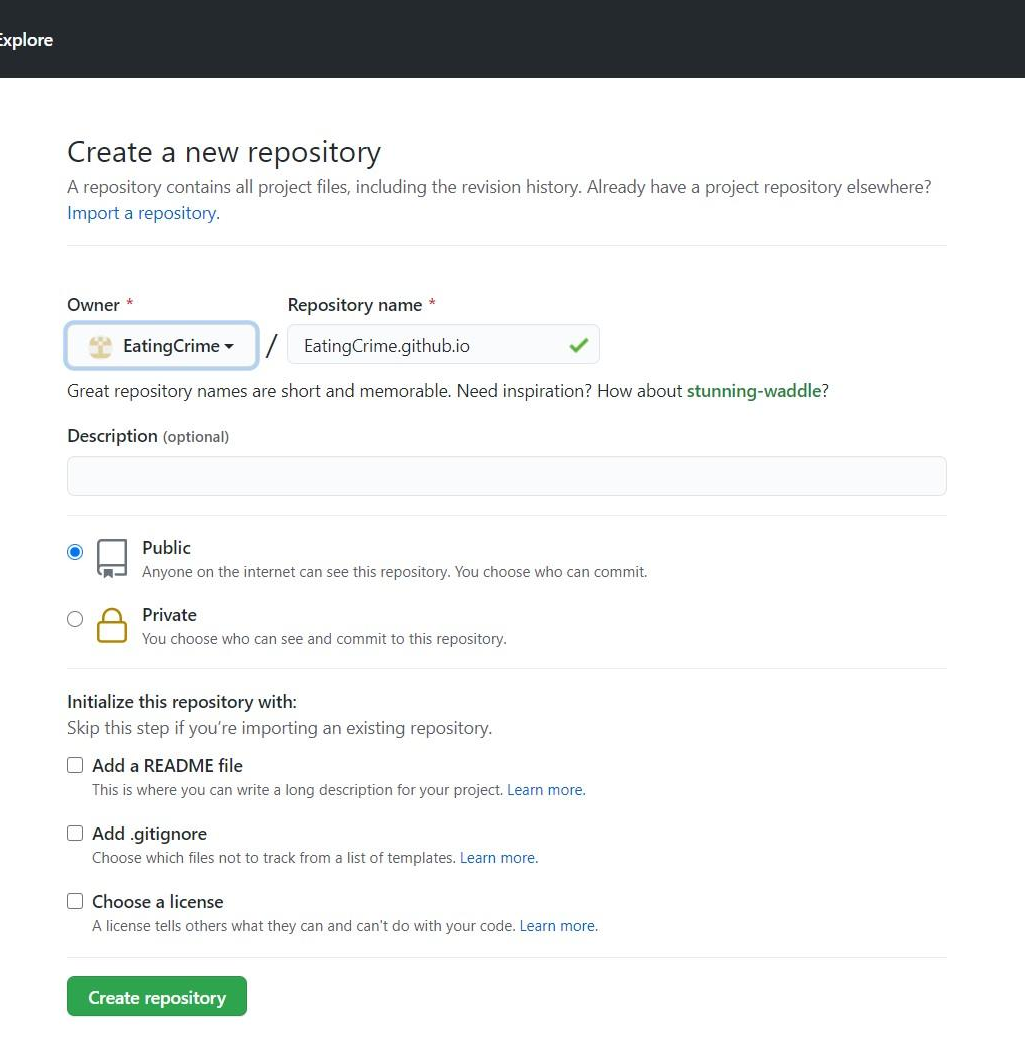1025x1046 pixels.
Task: Click into the Description text field
Action: pyautogui.click(x=506, y=476)
